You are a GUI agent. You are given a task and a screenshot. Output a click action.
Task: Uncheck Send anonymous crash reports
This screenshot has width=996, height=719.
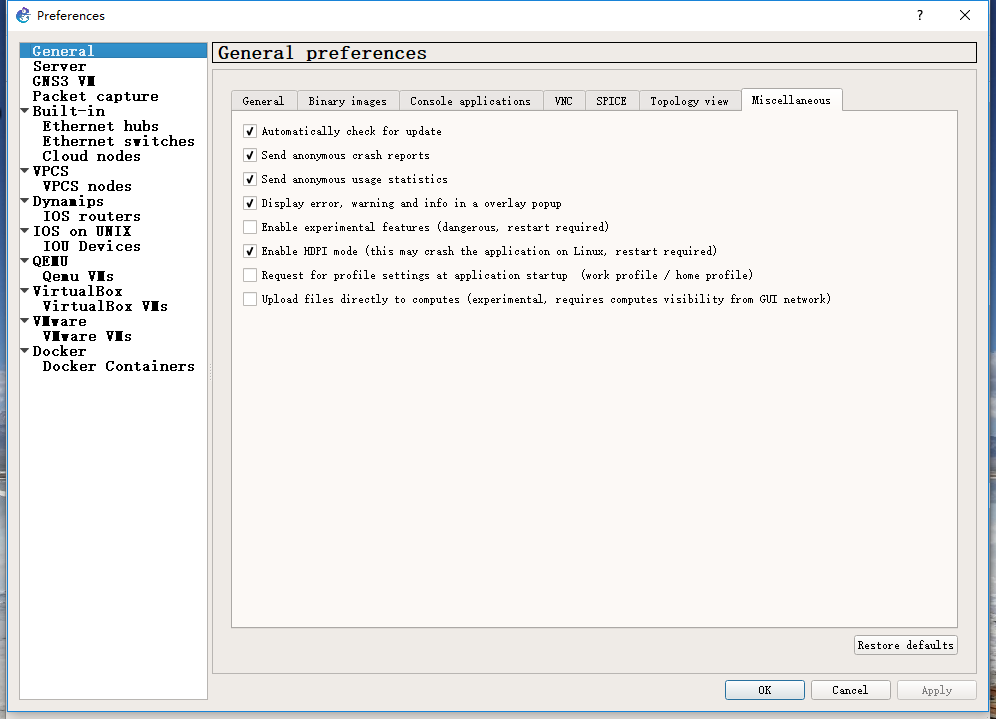(250, 155)
